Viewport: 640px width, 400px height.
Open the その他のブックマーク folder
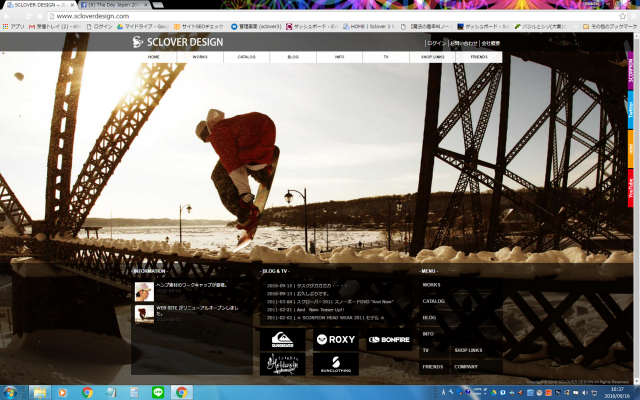610,27
